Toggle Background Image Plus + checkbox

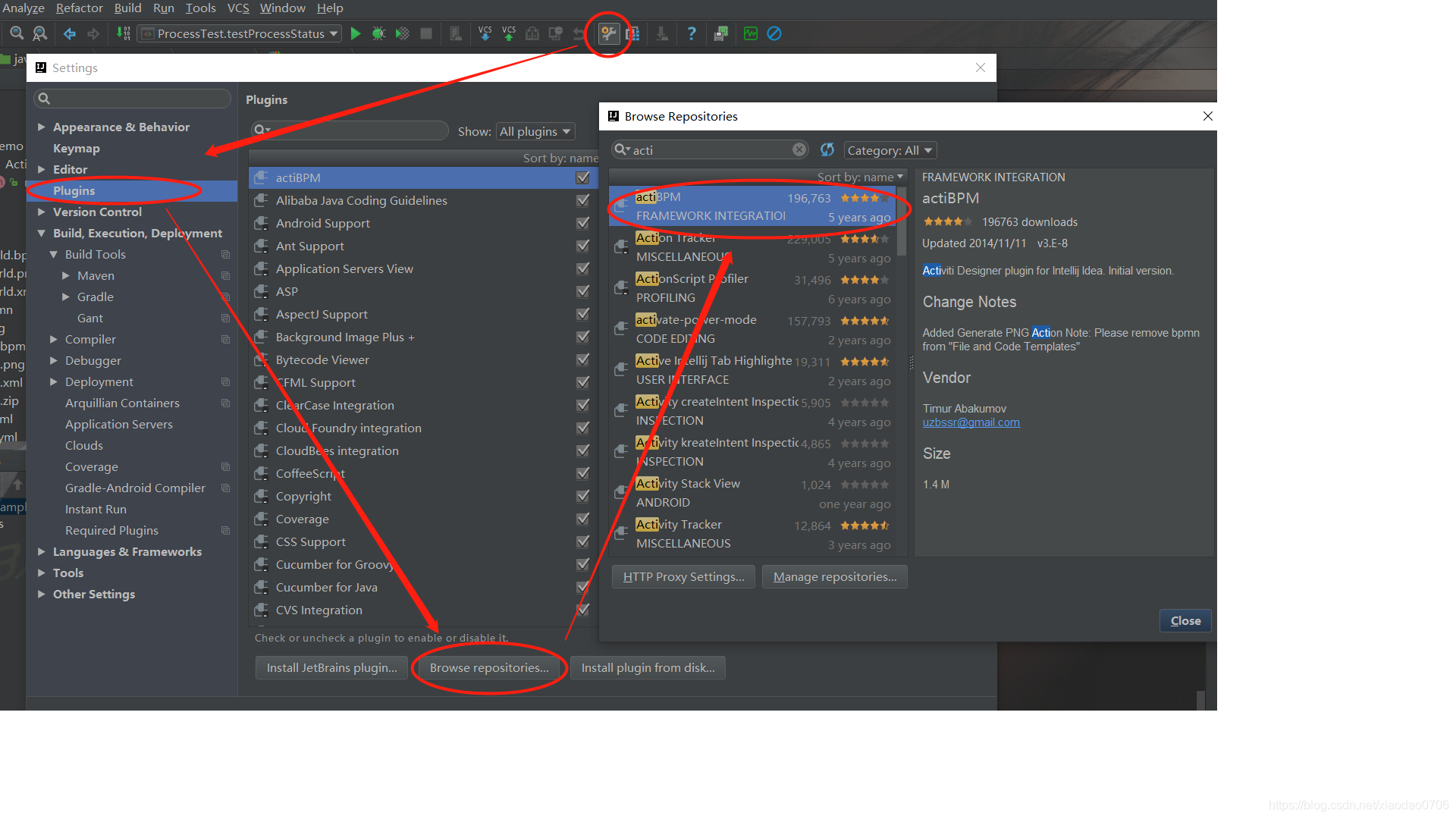coord(582,337)
